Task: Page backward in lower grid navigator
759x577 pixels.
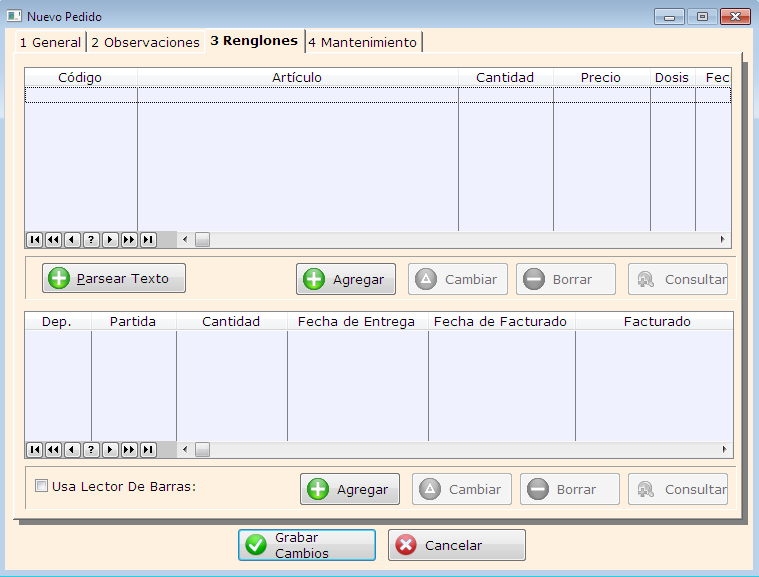Action: (x=53, y=450)
